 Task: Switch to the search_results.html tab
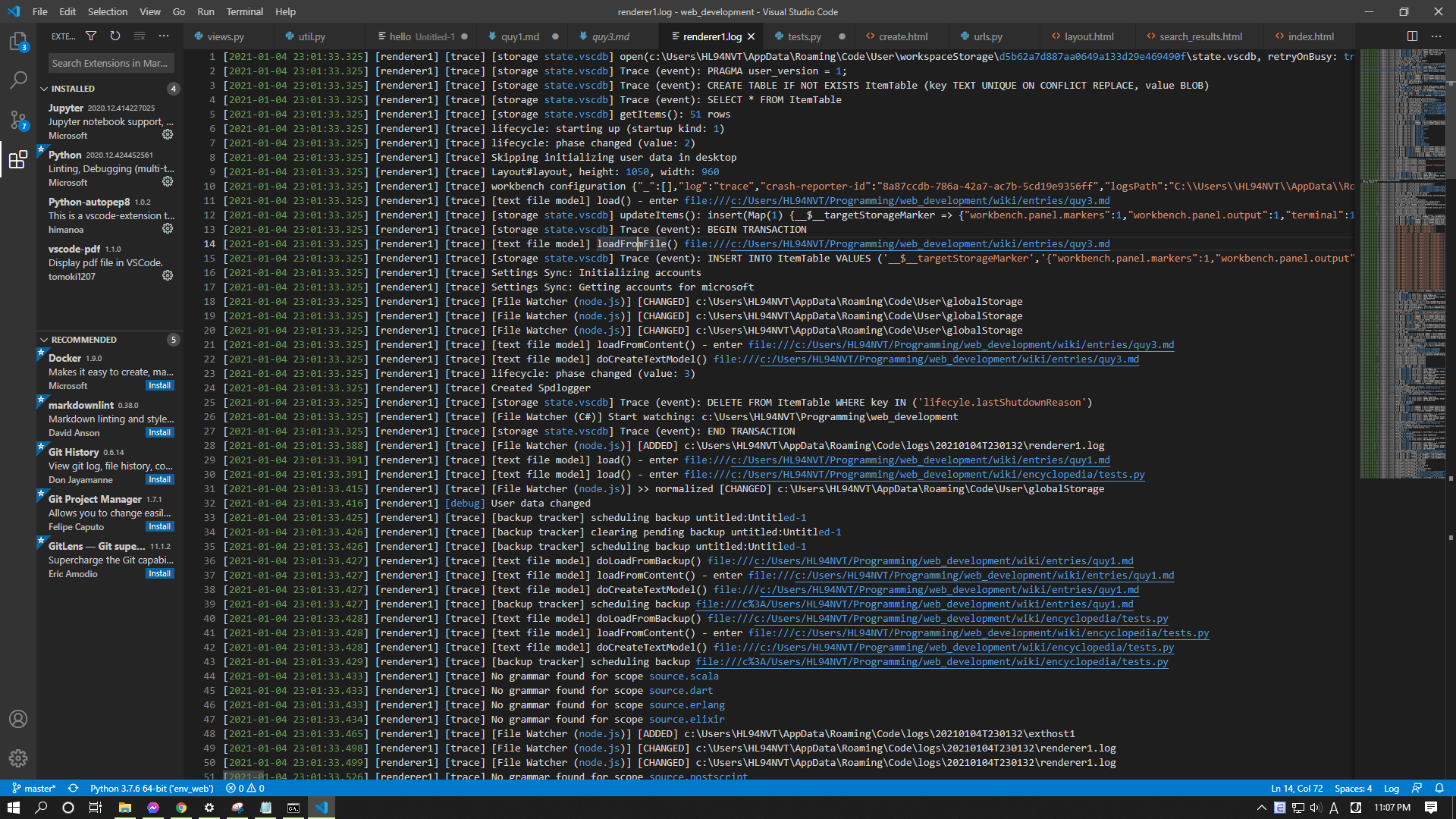pyautogui.click(x=1200, y=36)
